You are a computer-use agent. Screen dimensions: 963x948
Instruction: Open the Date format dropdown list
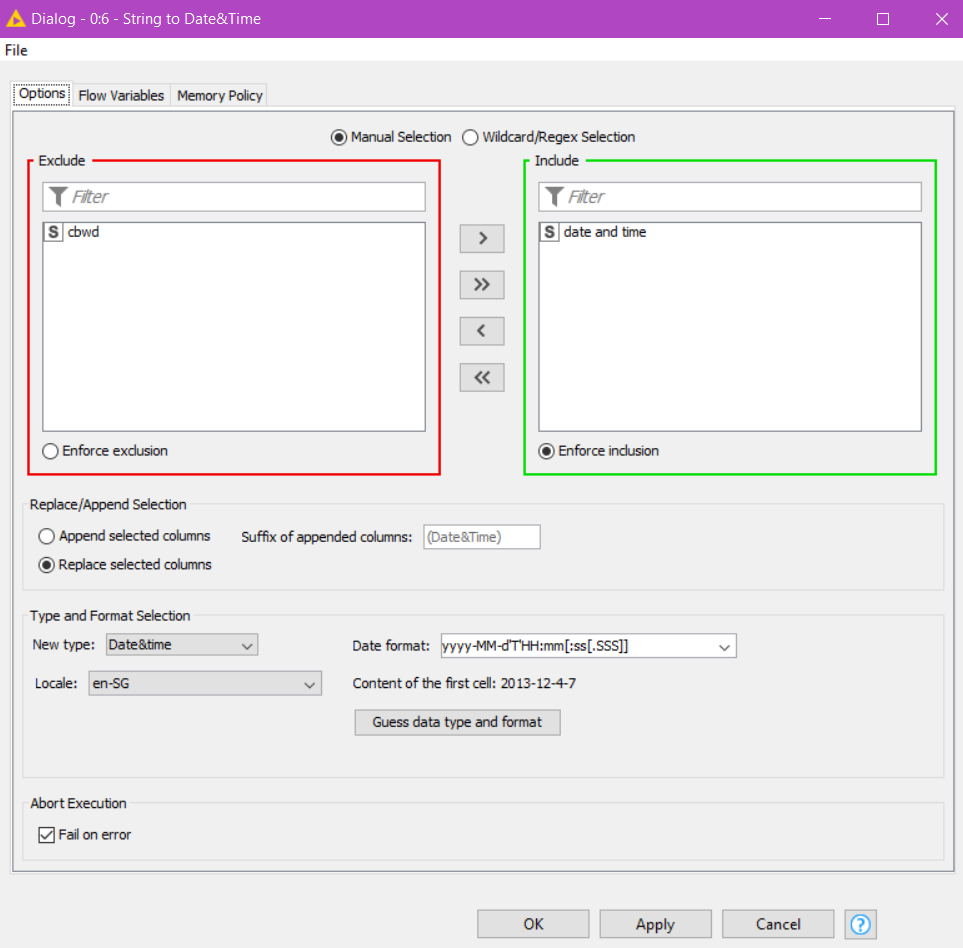(725, 647)
